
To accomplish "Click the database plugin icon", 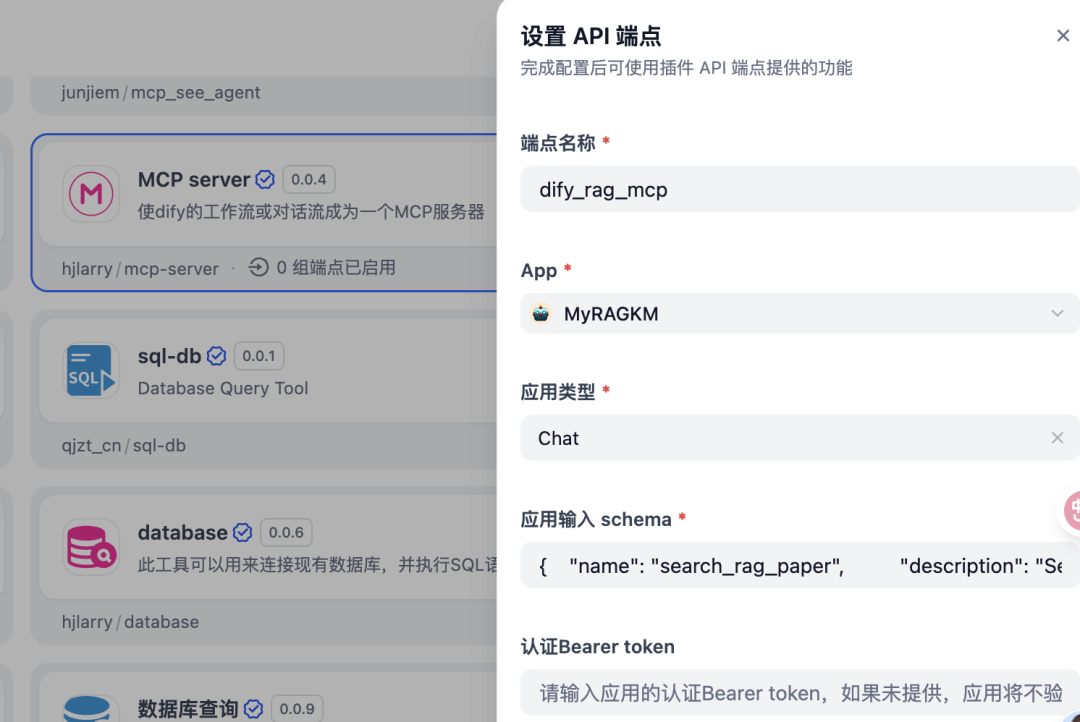I will [91, 547].
